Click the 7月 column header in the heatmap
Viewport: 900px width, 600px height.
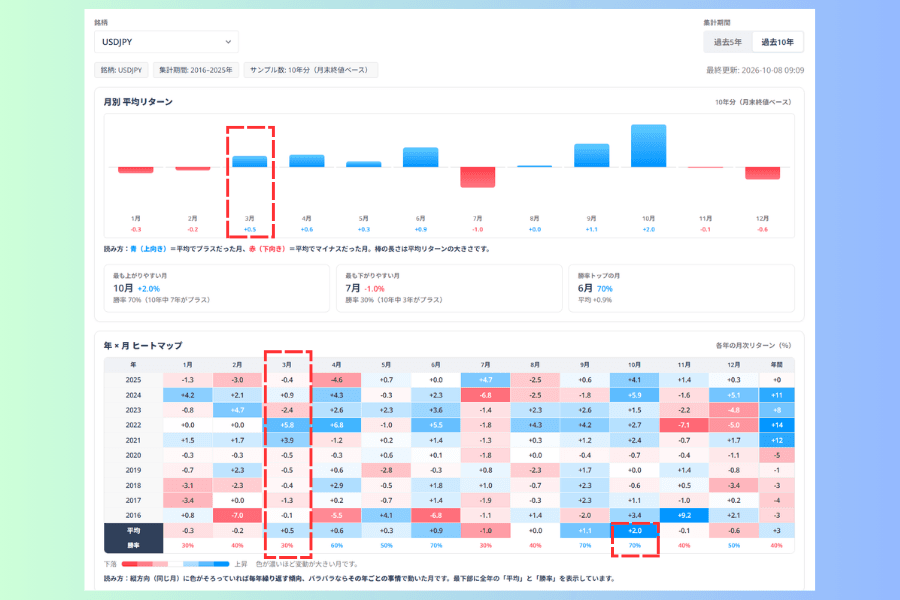click(486, 365)
